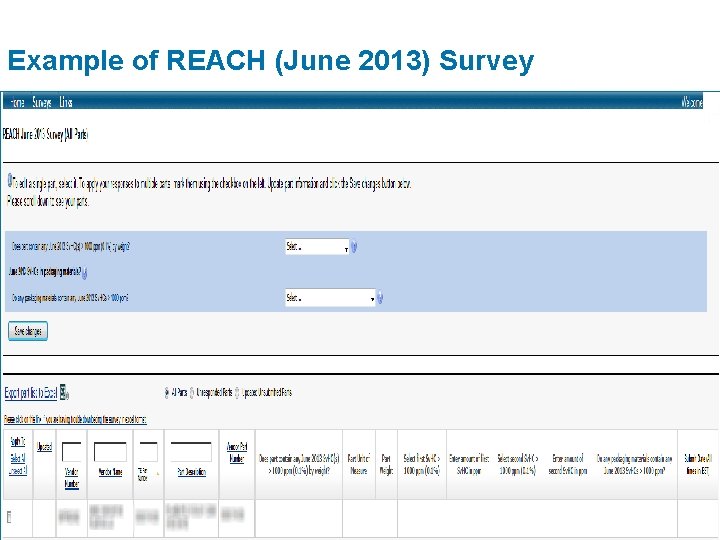Click help icon beside packaging Select dropdown

[380, 298]
